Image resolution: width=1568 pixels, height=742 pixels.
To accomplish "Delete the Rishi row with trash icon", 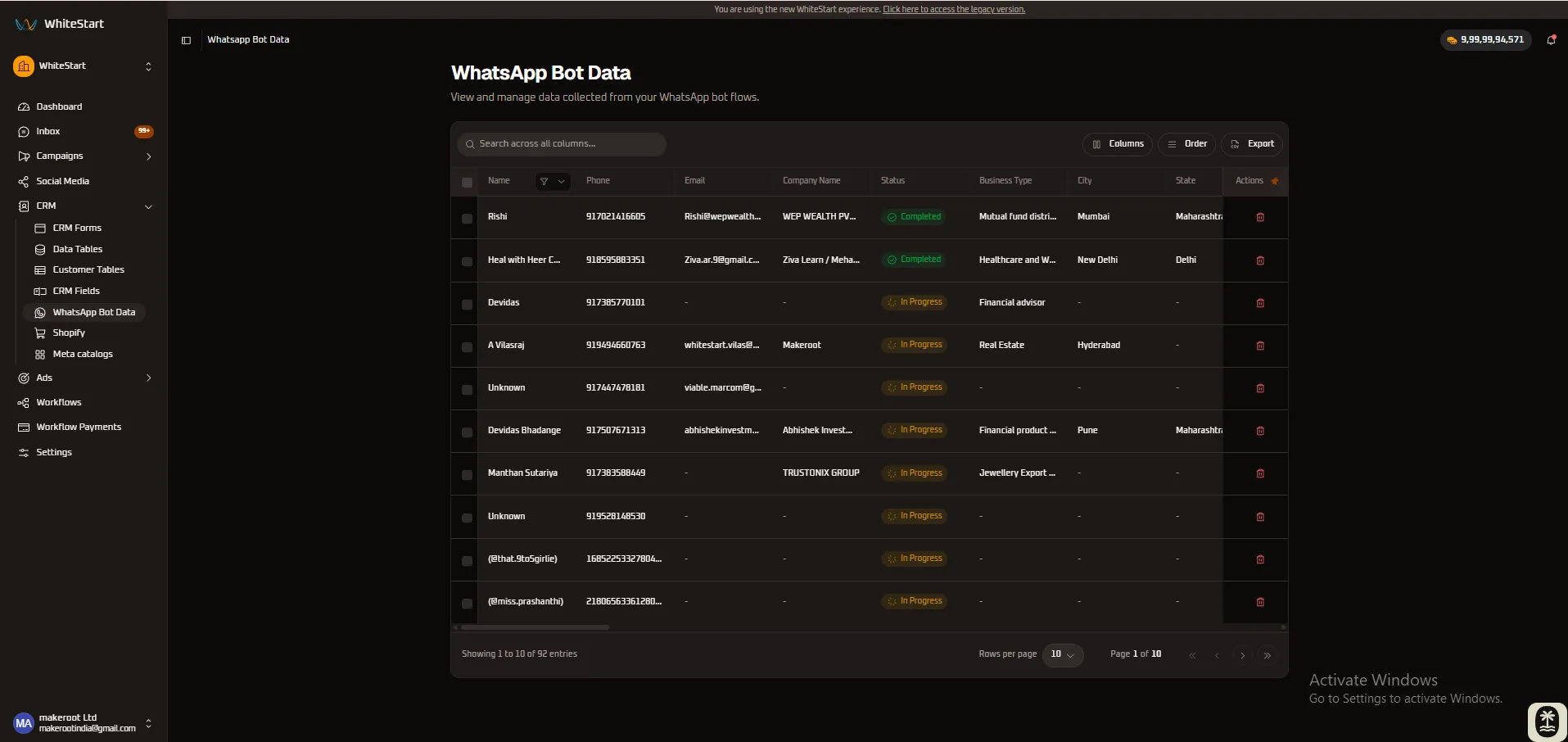I will (x=1260, y=217).
